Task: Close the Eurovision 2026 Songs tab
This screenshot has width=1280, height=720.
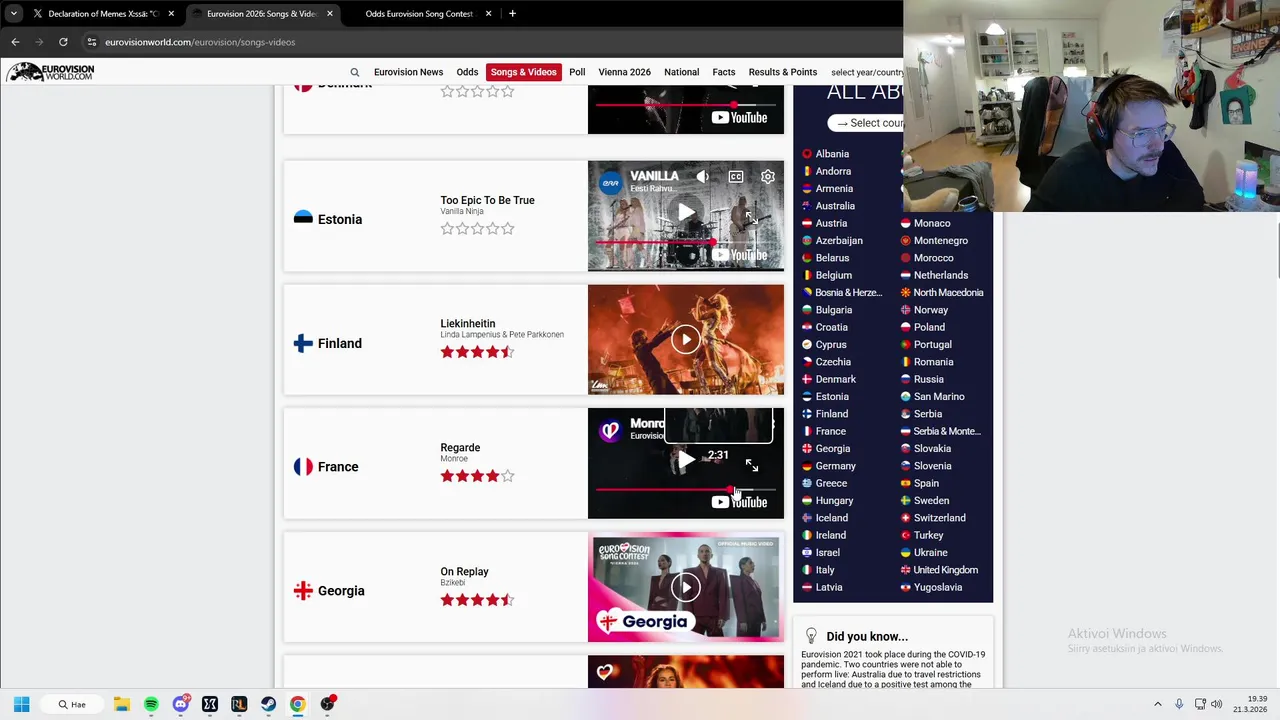Action: click(x=329, y=14)
